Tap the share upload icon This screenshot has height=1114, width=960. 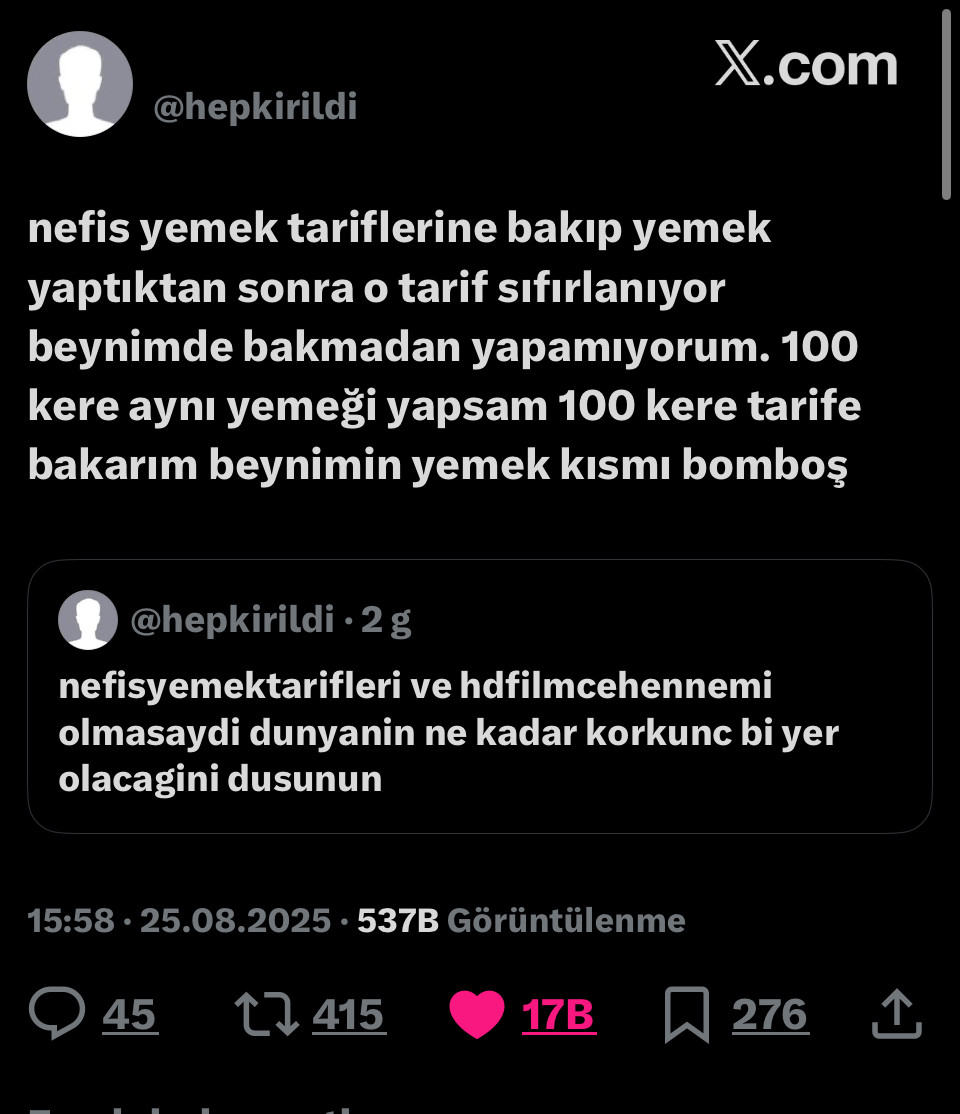point(896,1014)
